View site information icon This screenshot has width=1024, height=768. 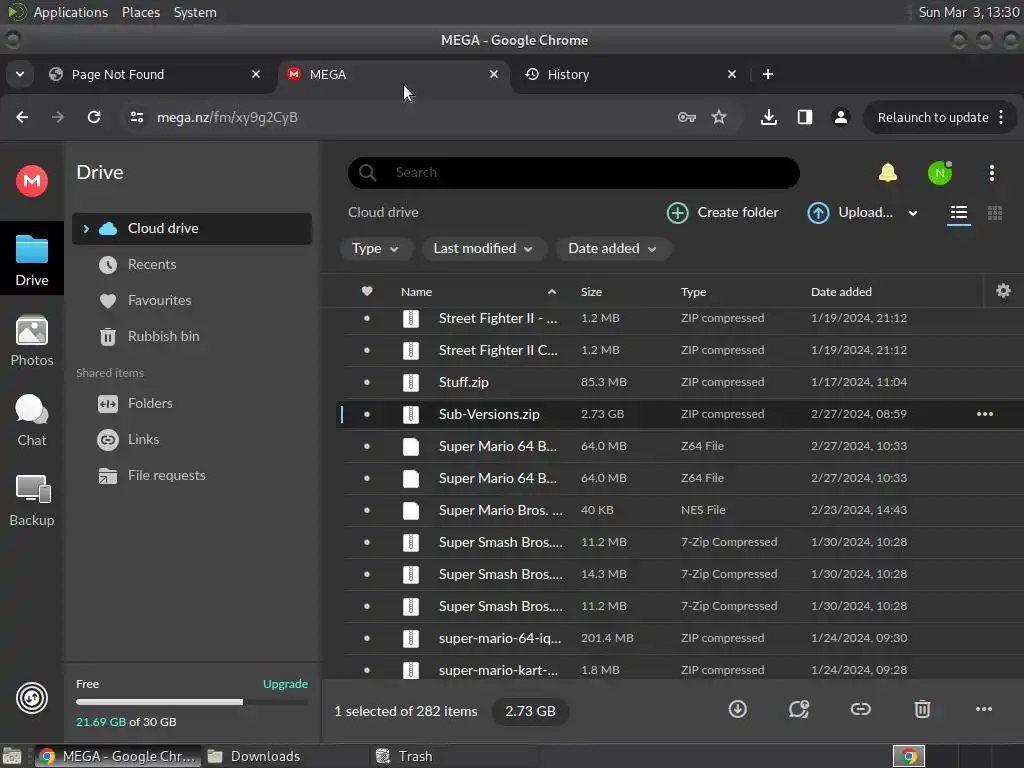click(x=136, y=117)
